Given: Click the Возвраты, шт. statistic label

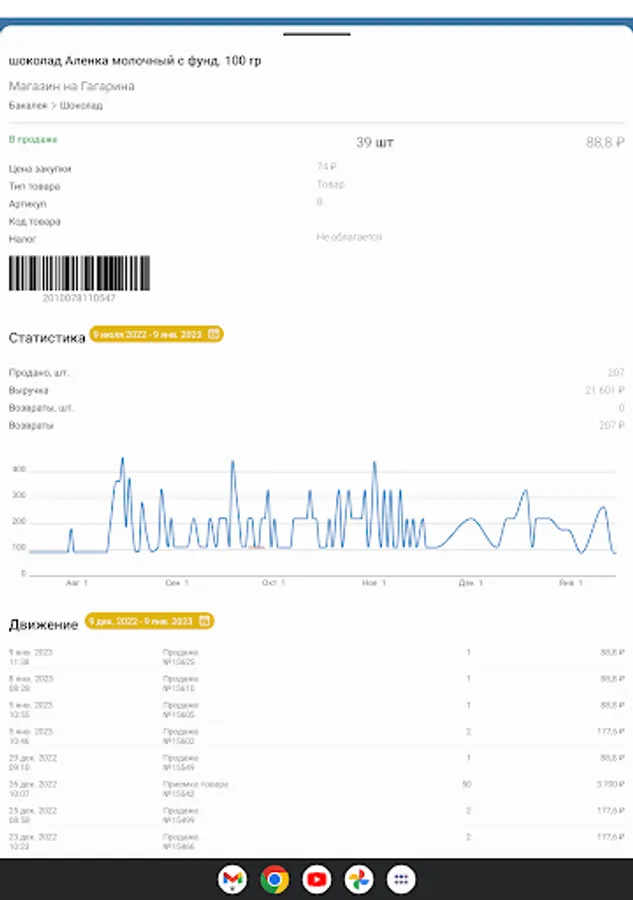Looking at the screenshot, I should [41, 408].
